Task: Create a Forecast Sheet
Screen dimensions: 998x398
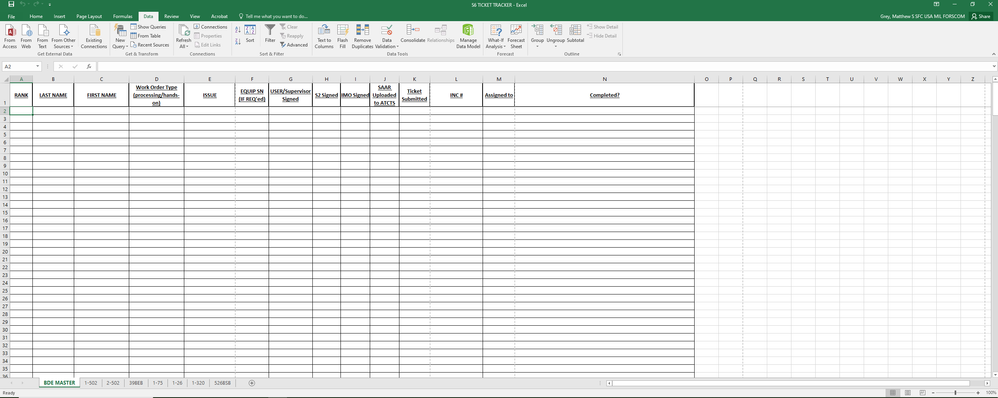Action: (x=516, y=36)
